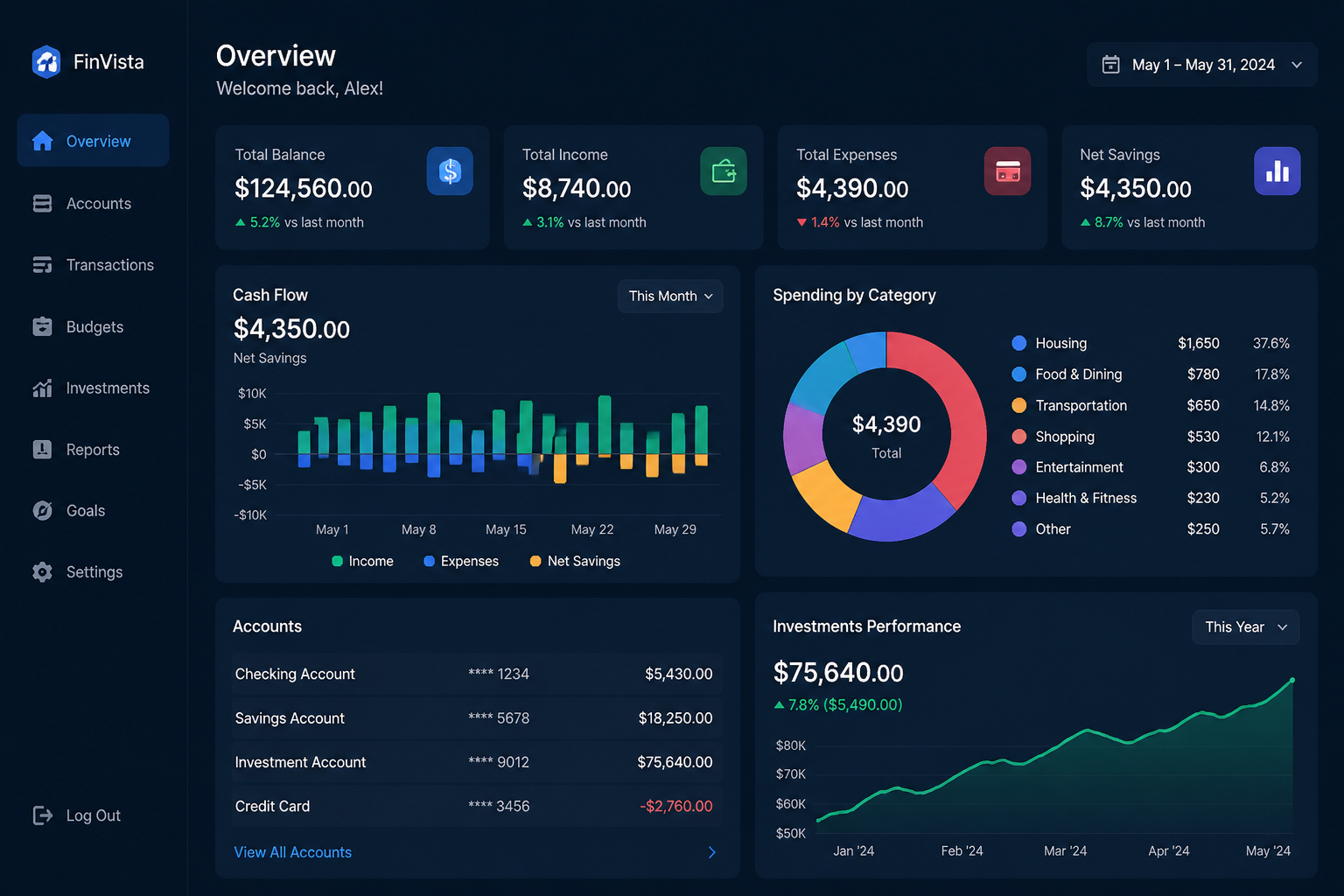Image resolution: width=1344 pixels, height=896 pixels.
Task: Select the Credit Card row
Action: [x=477, y=806]
